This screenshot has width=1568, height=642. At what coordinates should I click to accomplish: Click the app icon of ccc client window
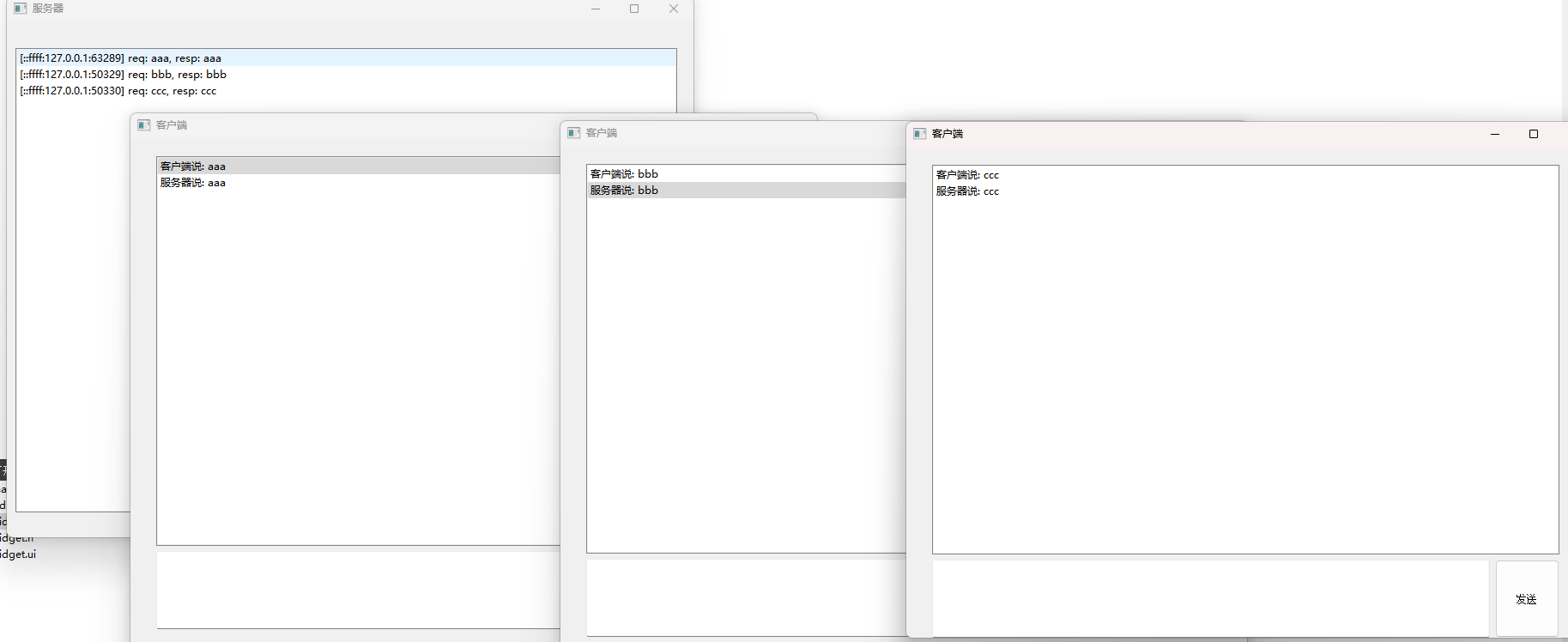(920, 134)
